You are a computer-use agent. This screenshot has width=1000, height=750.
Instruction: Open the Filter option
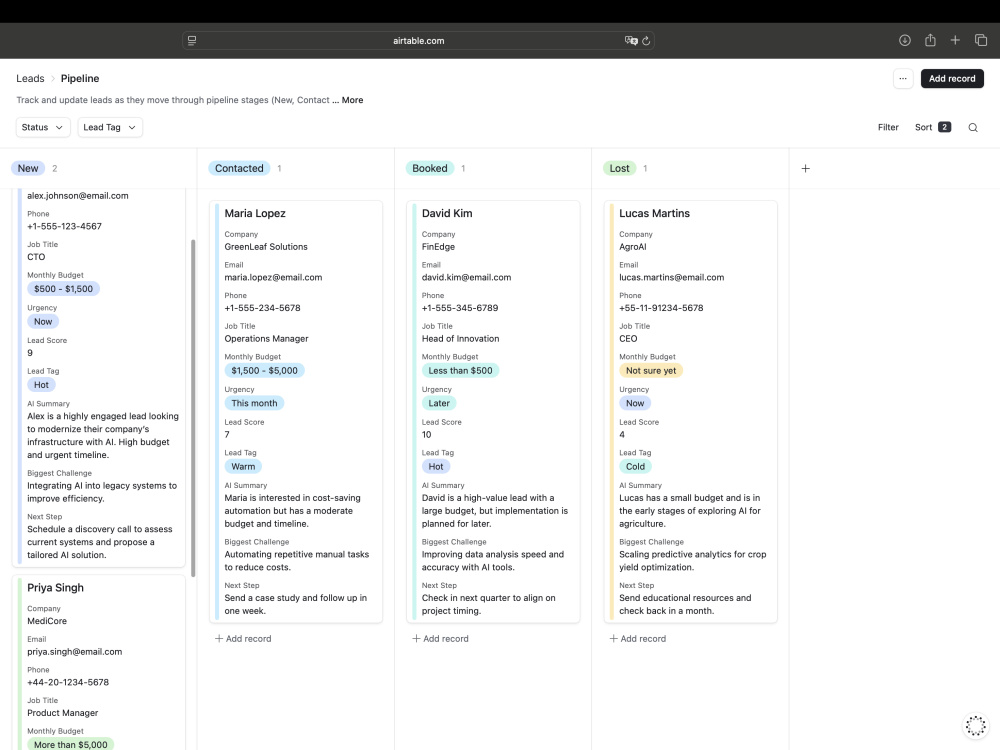tap(888, 127)
